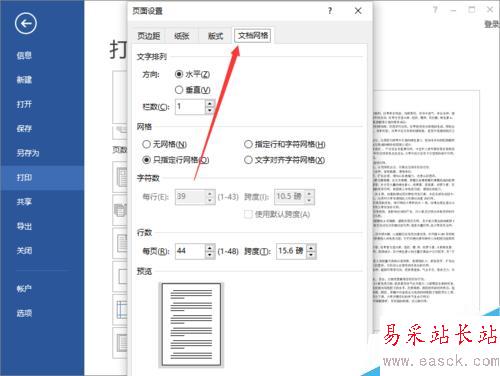This screenshot has width=500, height=376.
Task: Open the 信息 backstage page
Action: point(24,55)
